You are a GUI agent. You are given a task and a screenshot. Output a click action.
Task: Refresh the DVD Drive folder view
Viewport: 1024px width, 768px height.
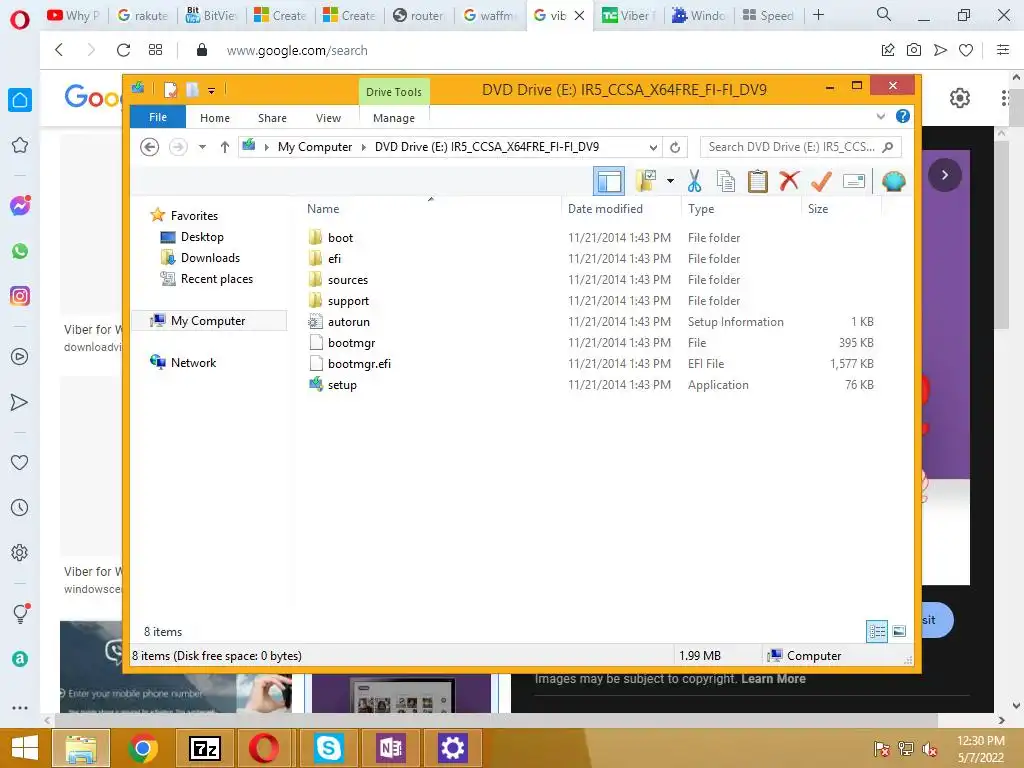[x=675, y=148]
